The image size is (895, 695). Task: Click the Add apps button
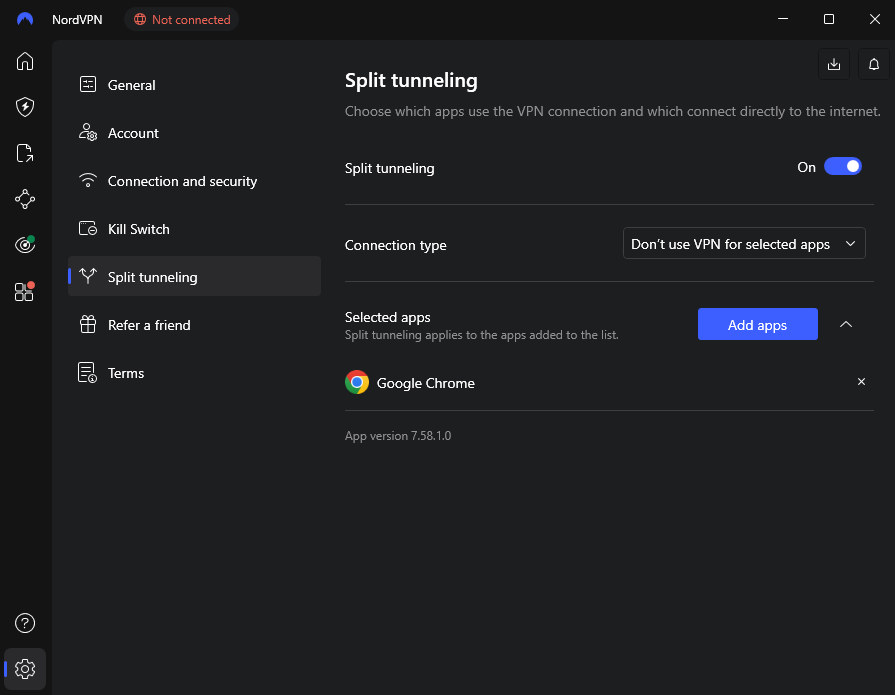[757, 324]
